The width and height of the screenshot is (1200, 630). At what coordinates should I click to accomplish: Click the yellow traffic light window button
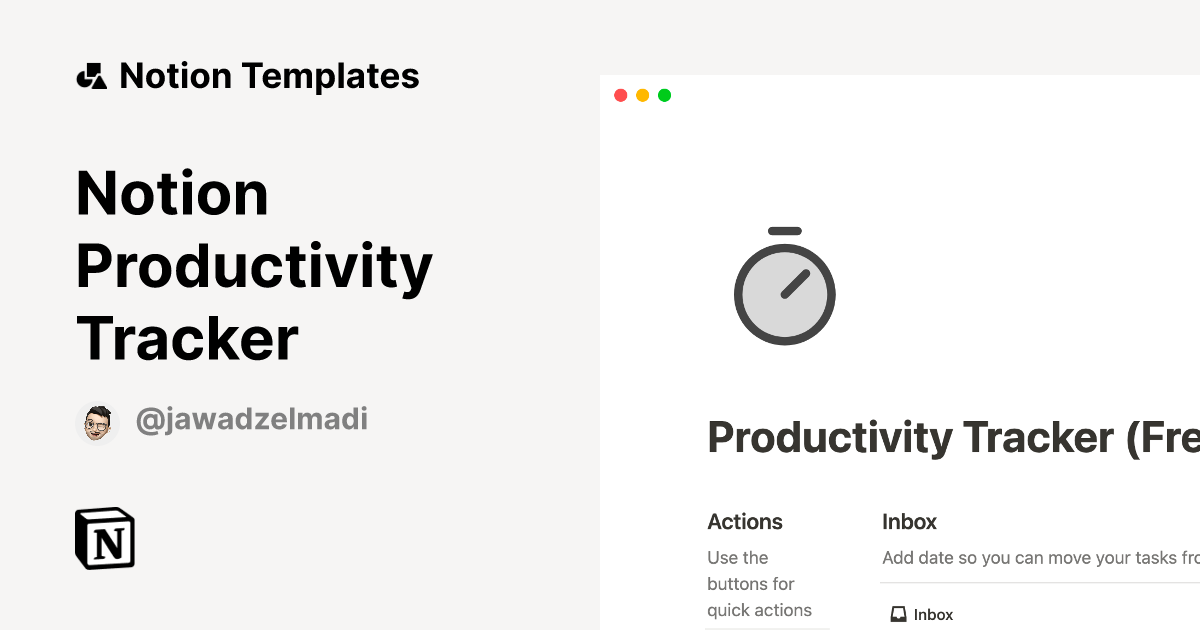click(x=642, y=95)
